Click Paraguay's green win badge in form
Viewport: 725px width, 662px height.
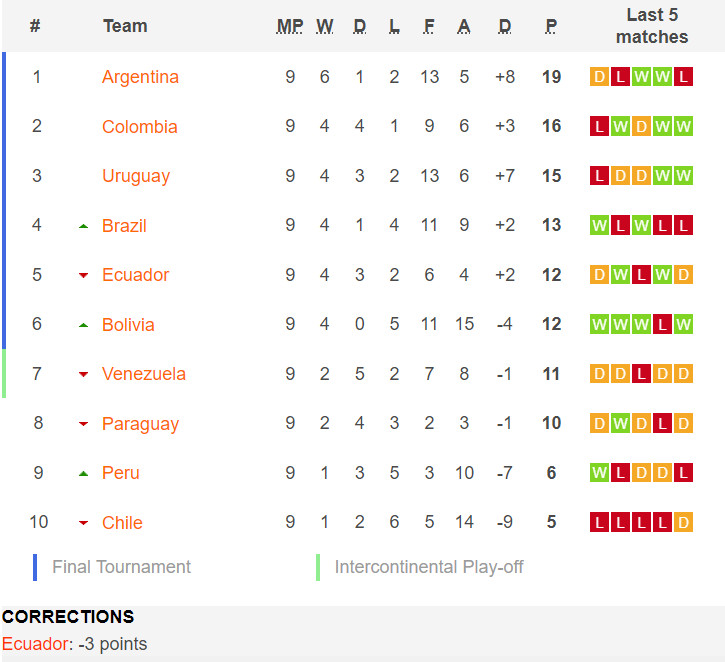[x=620, y=423]
